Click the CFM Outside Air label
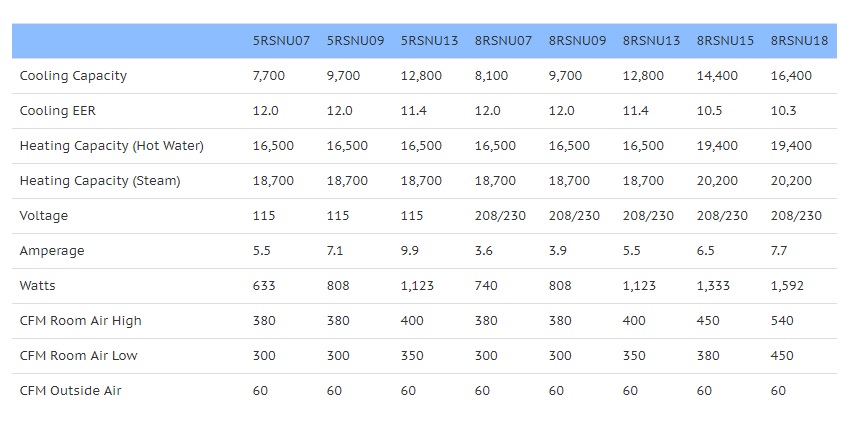 tap(70, 391)
